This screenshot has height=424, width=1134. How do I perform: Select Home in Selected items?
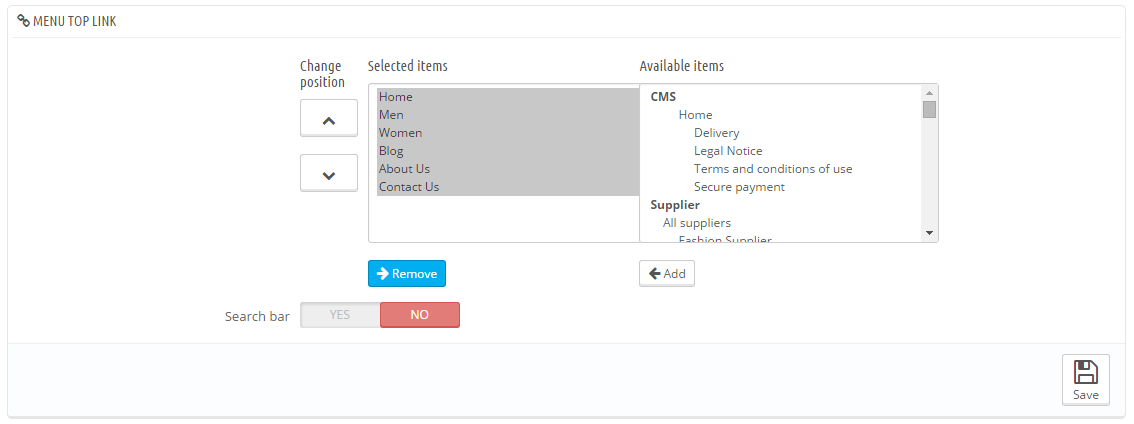coord(508,97)
